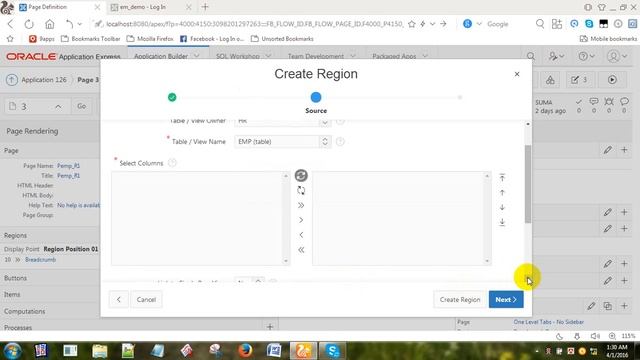Screen dimensions: 640x360
Task: Click the swap columns icon in shuttle
Action: pyautogui.click(x=301, y=190)
